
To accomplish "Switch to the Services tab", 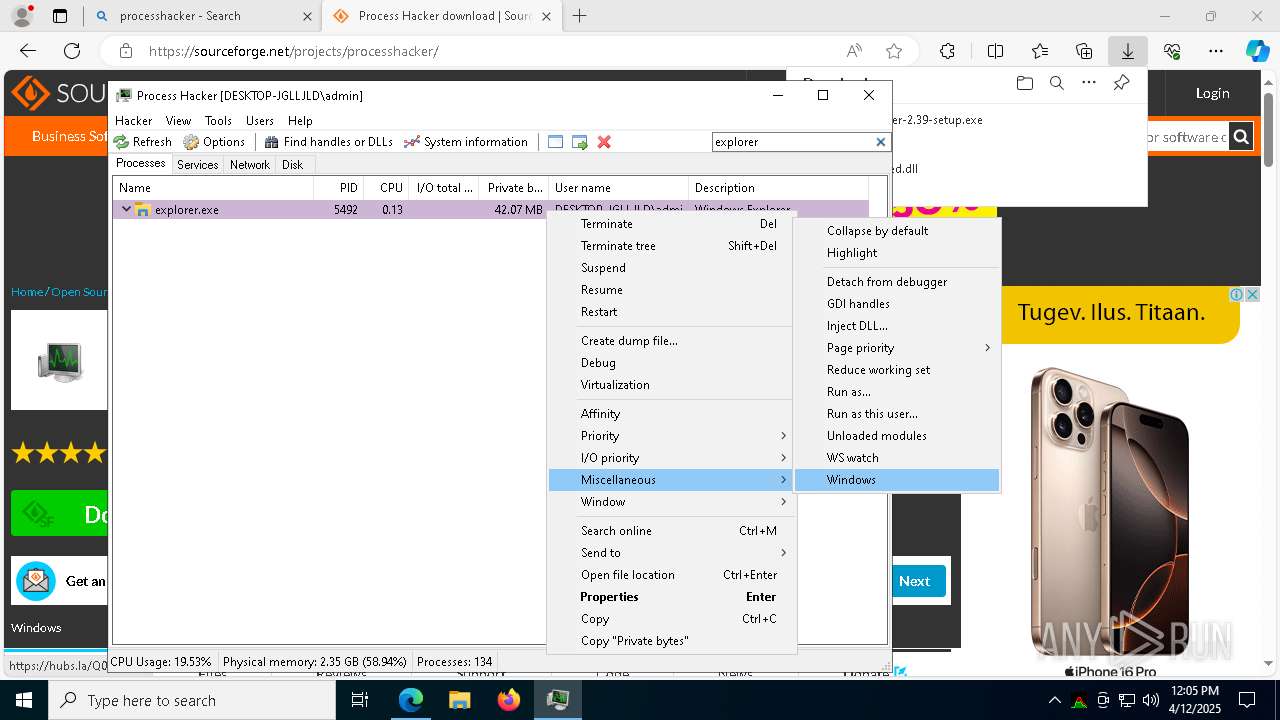I will 198,165.
